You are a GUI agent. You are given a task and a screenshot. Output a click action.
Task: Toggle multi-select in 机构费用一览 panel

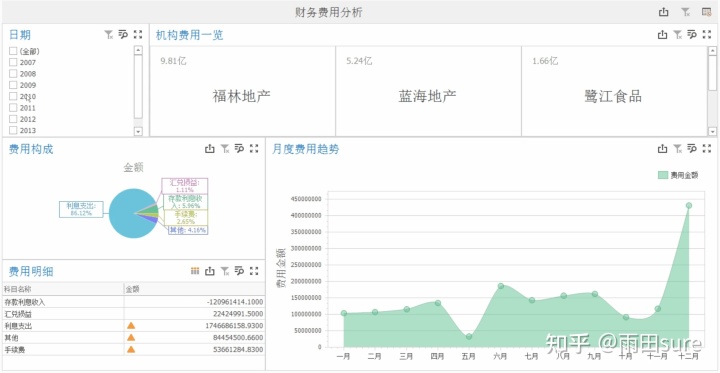tap(692, 34)
